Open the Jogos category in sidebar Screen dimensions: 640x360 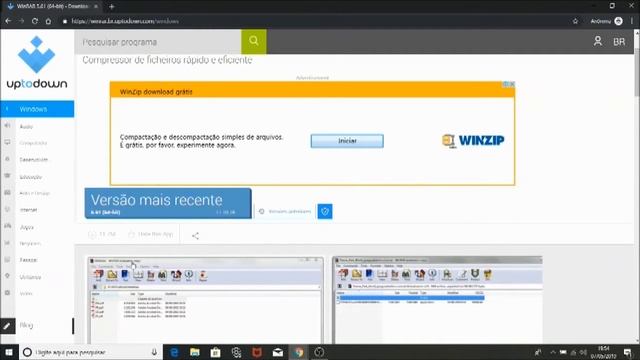coord(27,227)
